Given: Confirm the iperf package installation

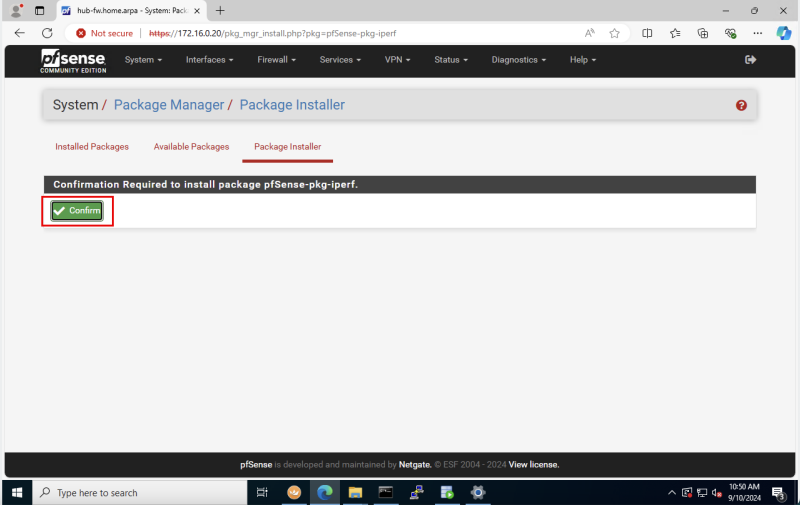Looking at the screenshot, I should (77, 210).
